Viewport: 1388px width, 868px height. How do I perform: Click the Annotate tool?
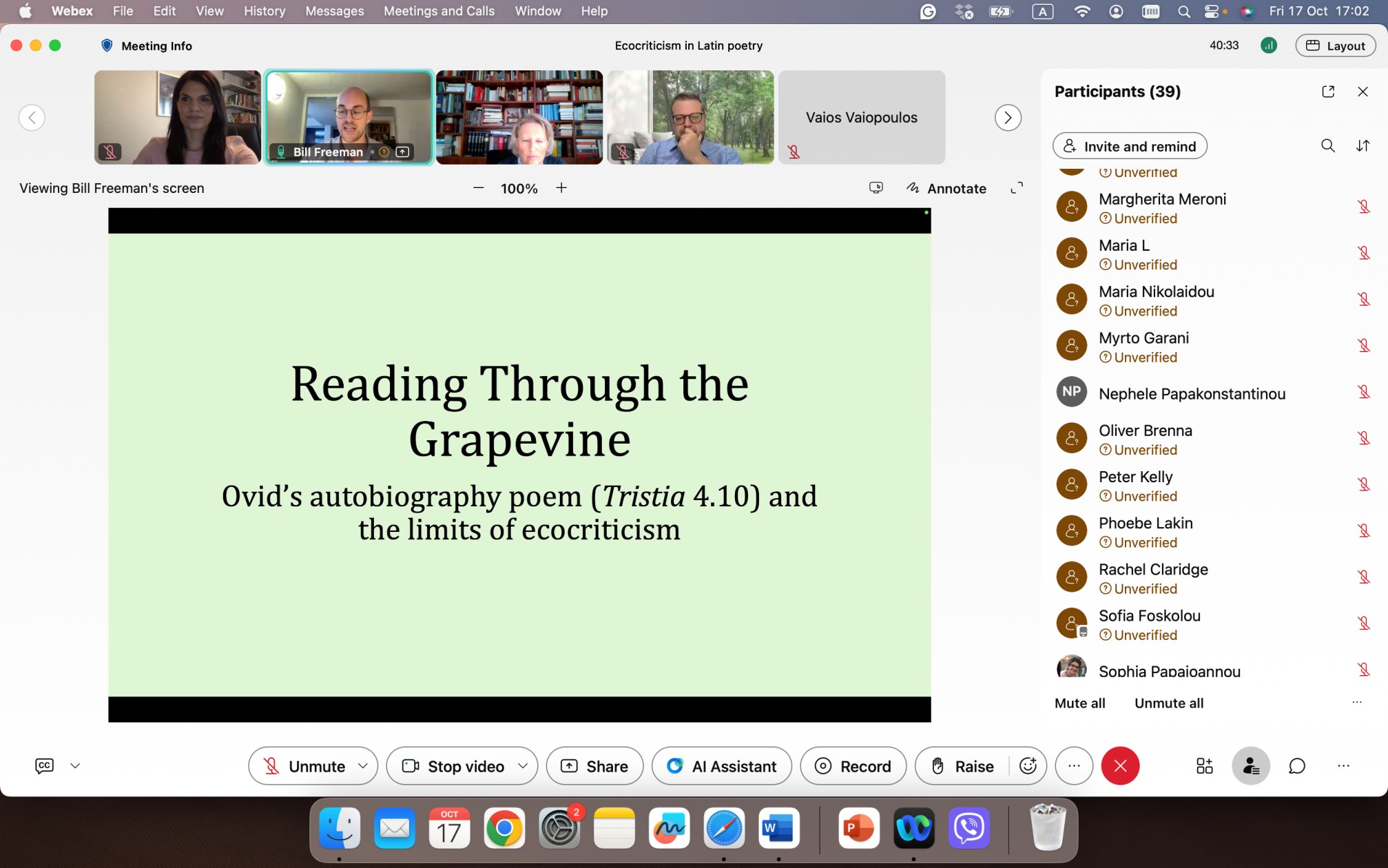[946, 188]
